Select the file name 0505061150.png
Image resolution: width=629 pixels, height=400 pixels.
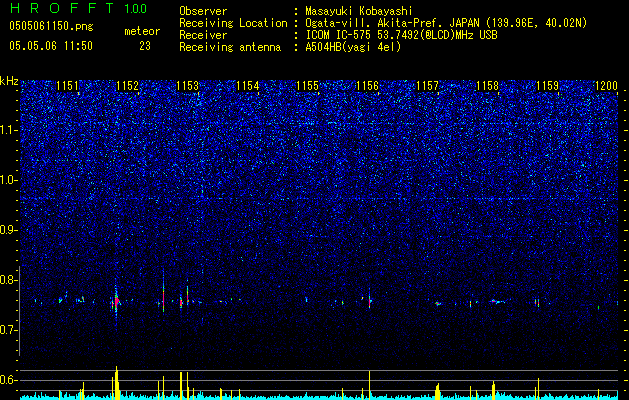pyautogui.click(x=51, y=26)
